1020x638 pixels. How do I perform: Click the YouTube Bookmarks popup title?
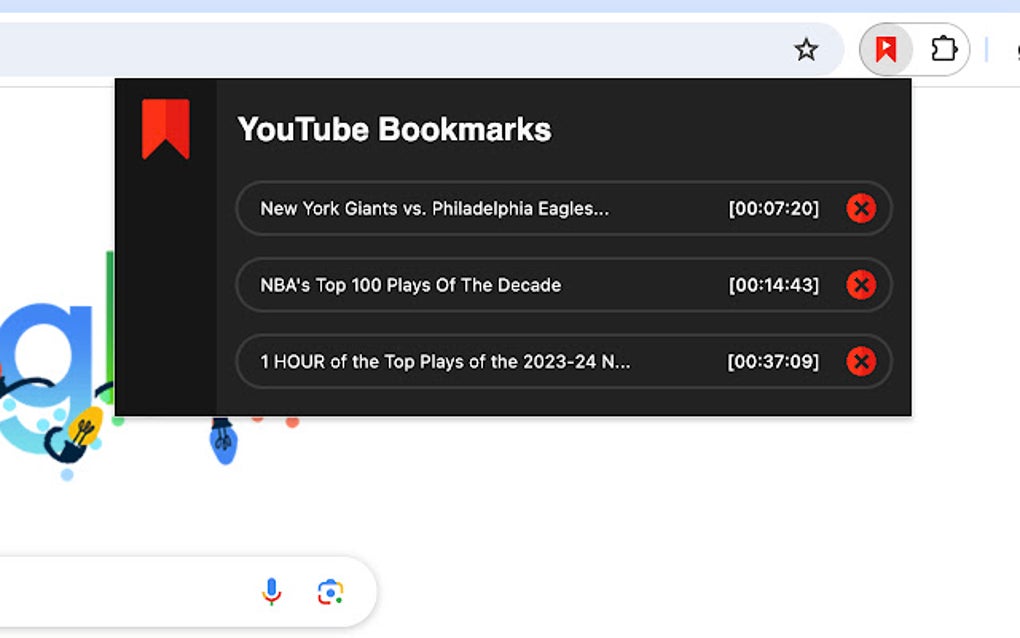point(394,128)
